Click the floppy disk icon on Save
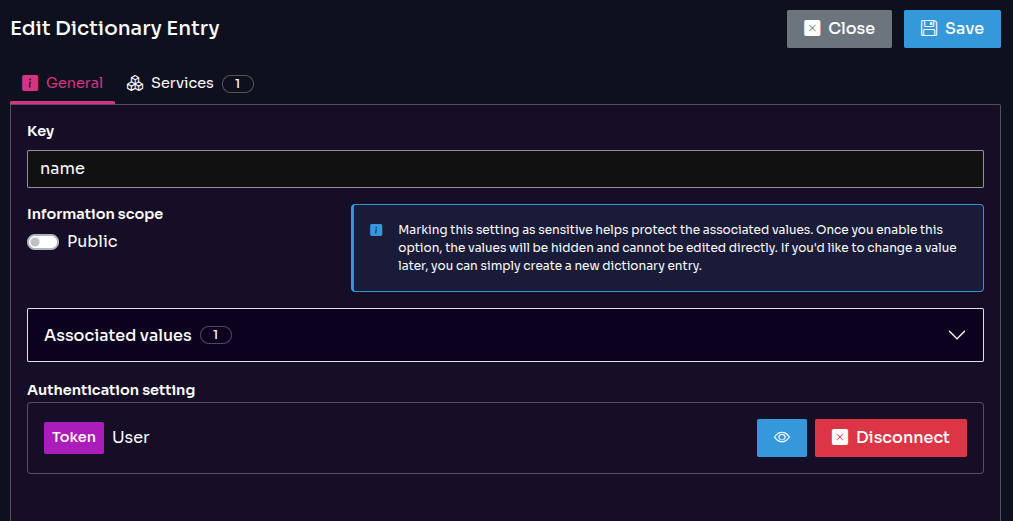Viewport: 1013px width, 521px height. 929,29
